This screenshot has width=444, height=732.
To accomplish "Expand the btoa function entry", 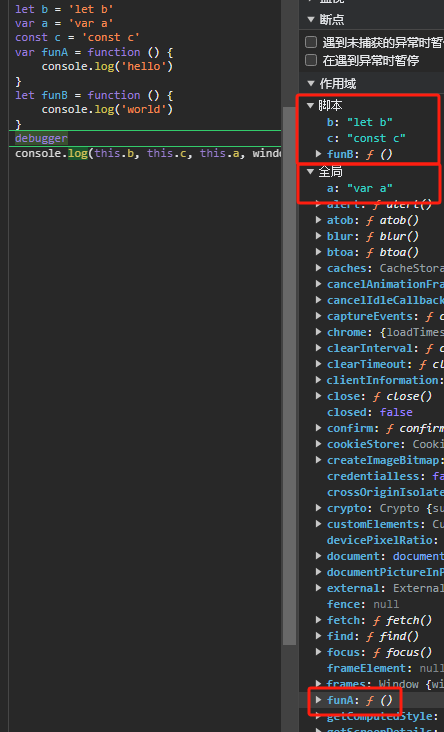I will tap(318, 252).
